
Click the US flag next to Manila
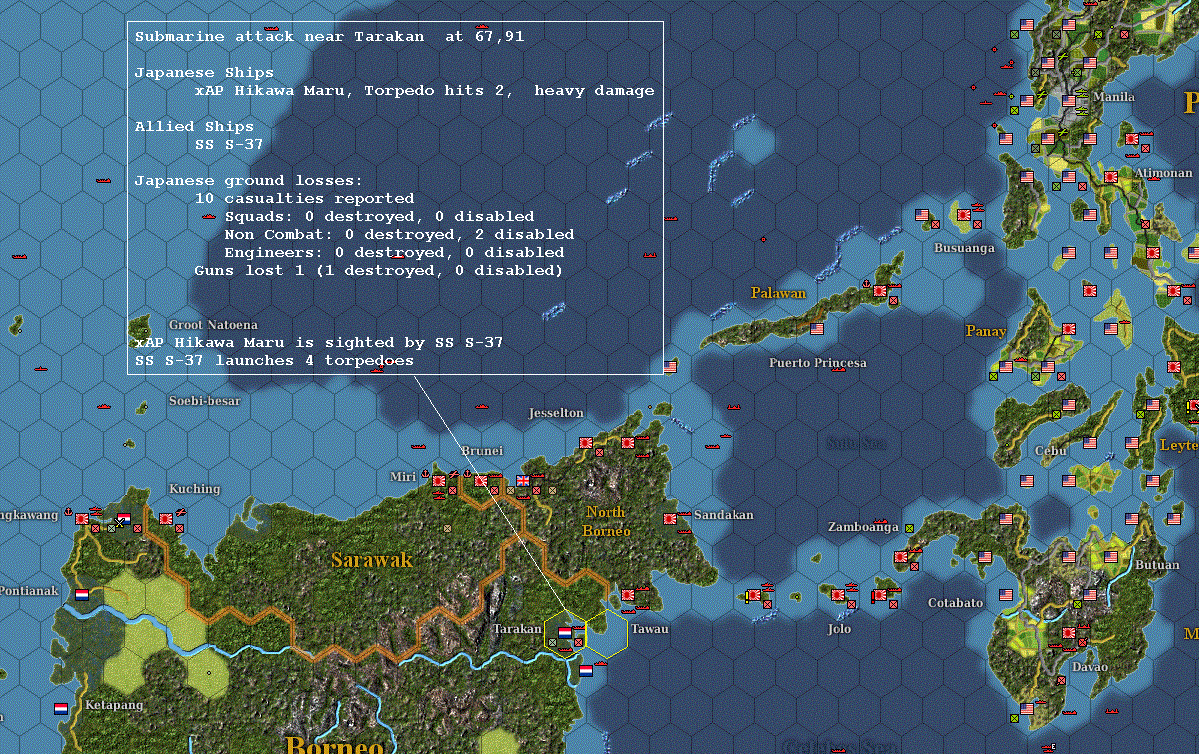[x=1069, y=102]
